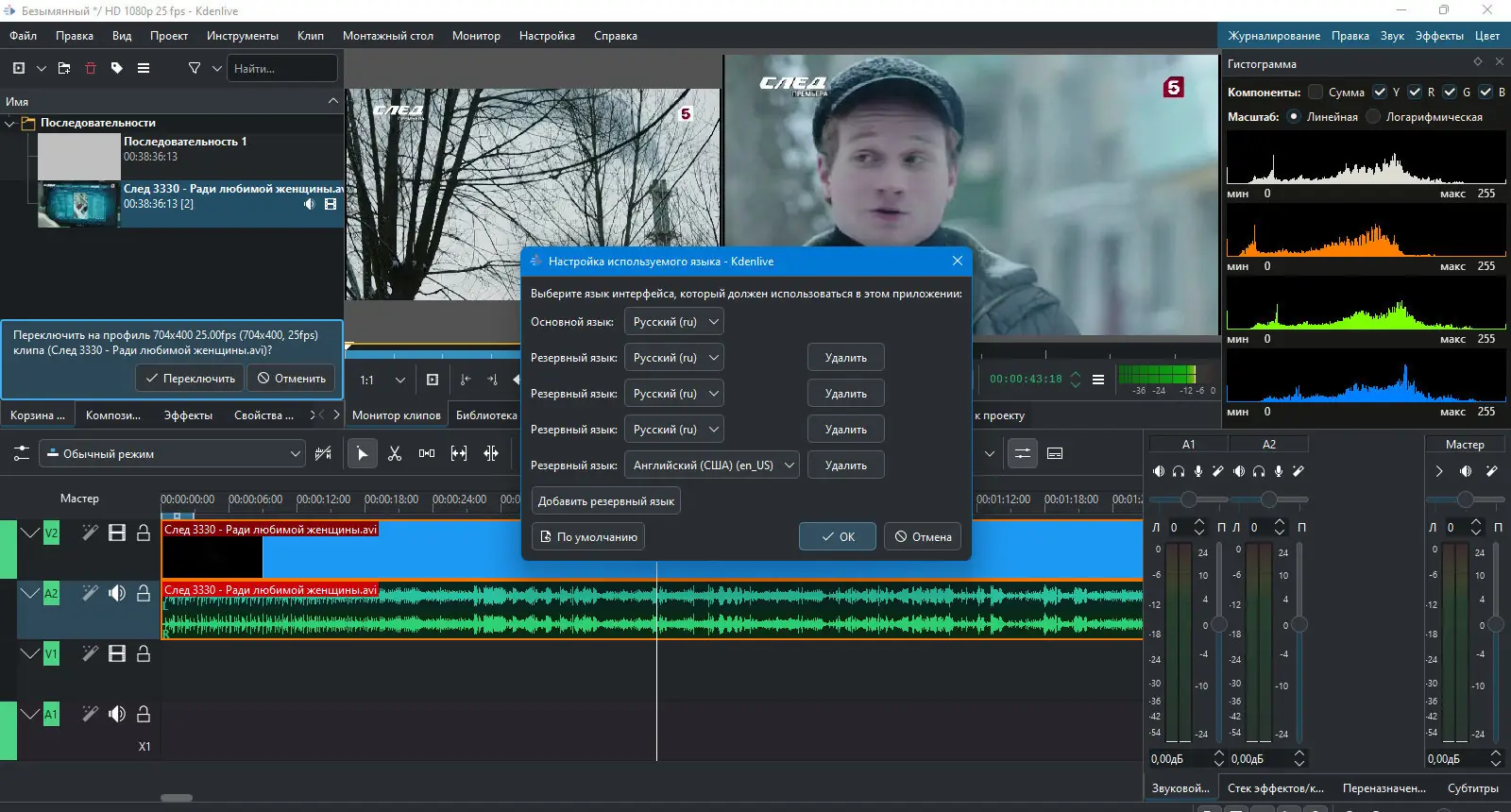This screenshot has width=1511, height=812.
Task: Click the Найти search field
Action: click(x=281, y=68)
